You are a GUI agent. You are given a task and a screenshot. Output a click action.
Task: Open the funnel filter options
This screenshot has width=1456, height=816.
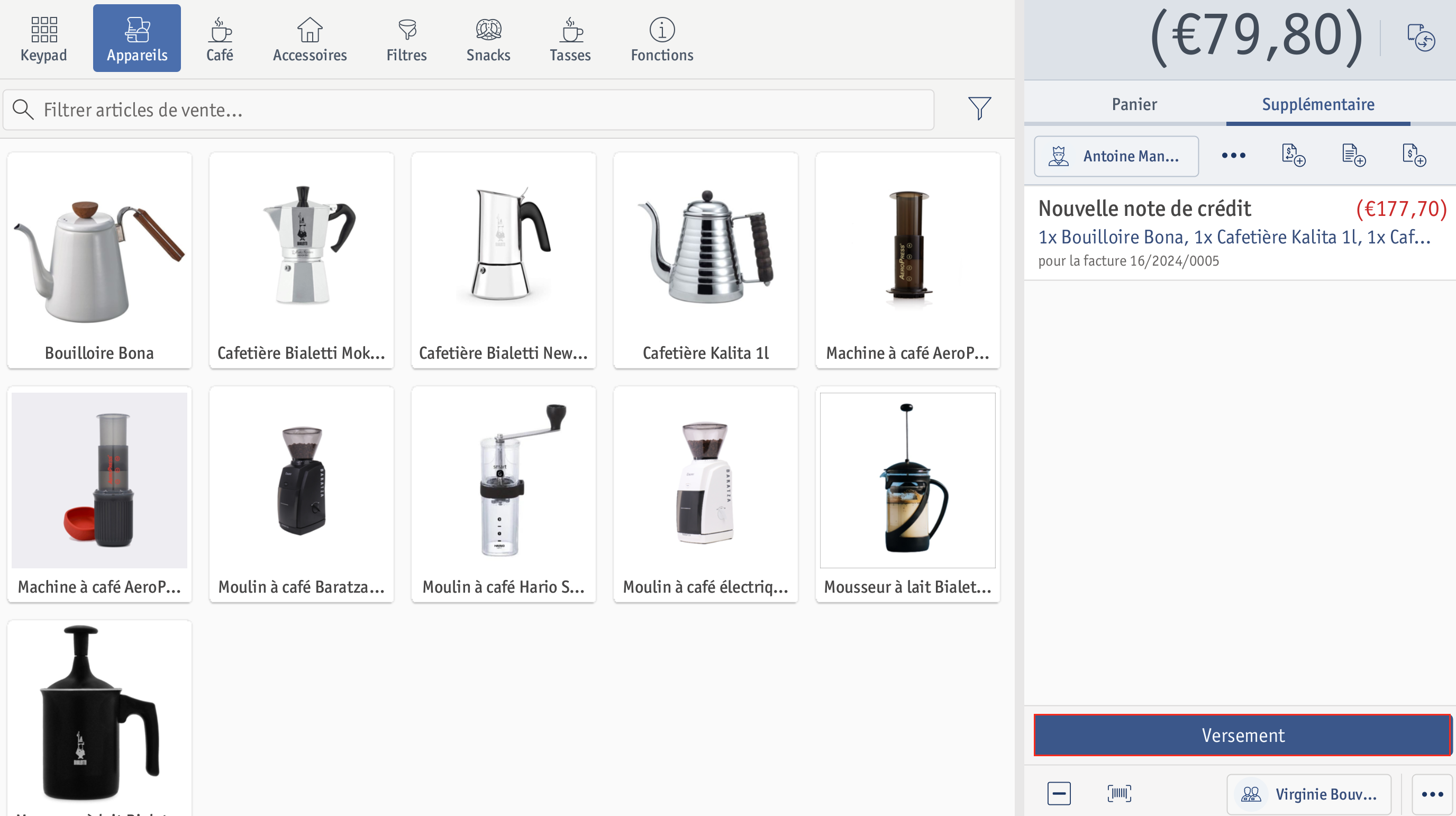(x=979, y=108)
